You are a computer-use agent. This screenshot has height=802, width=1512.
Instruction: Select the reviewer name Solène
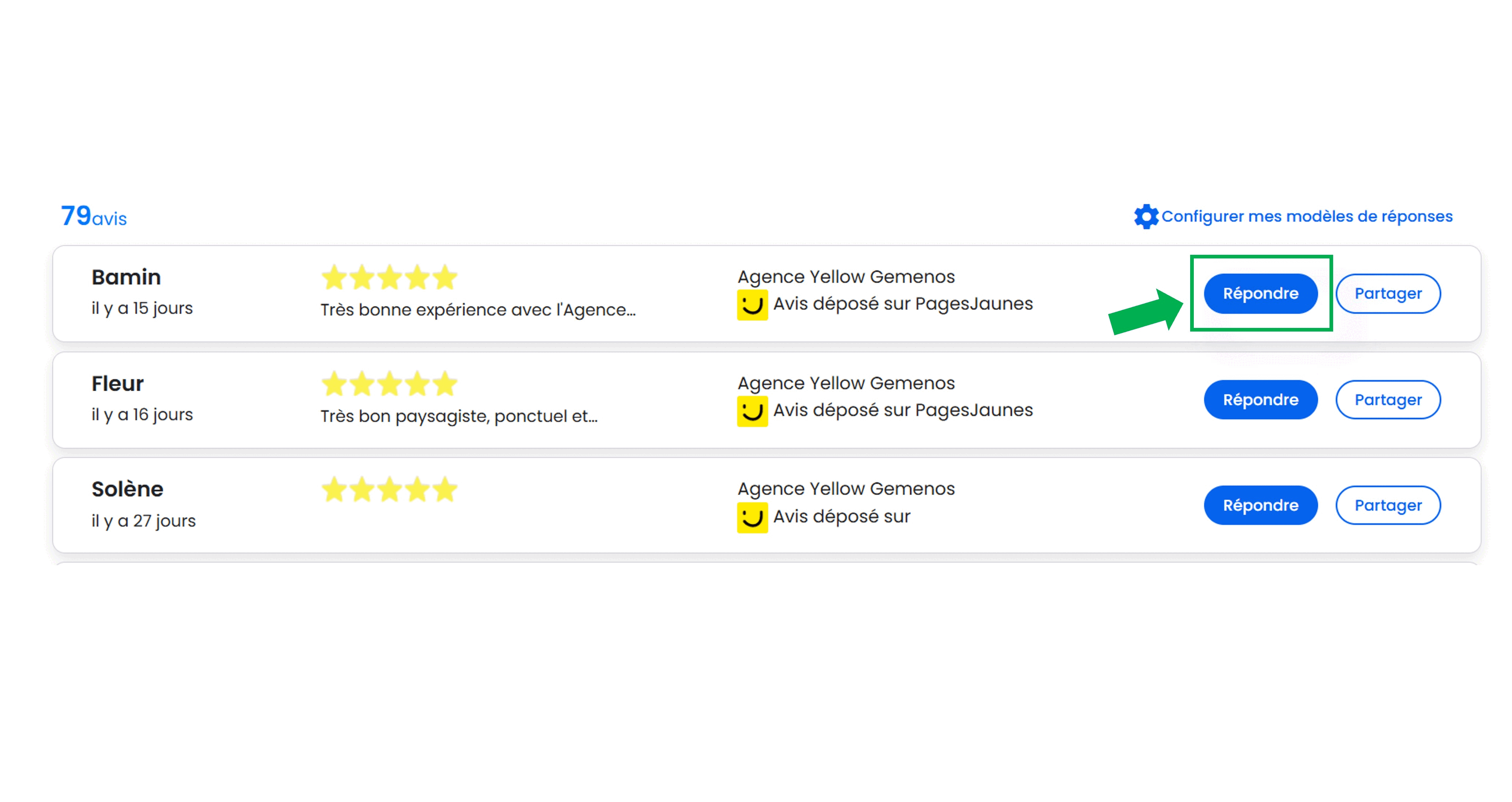pos(127,489)
